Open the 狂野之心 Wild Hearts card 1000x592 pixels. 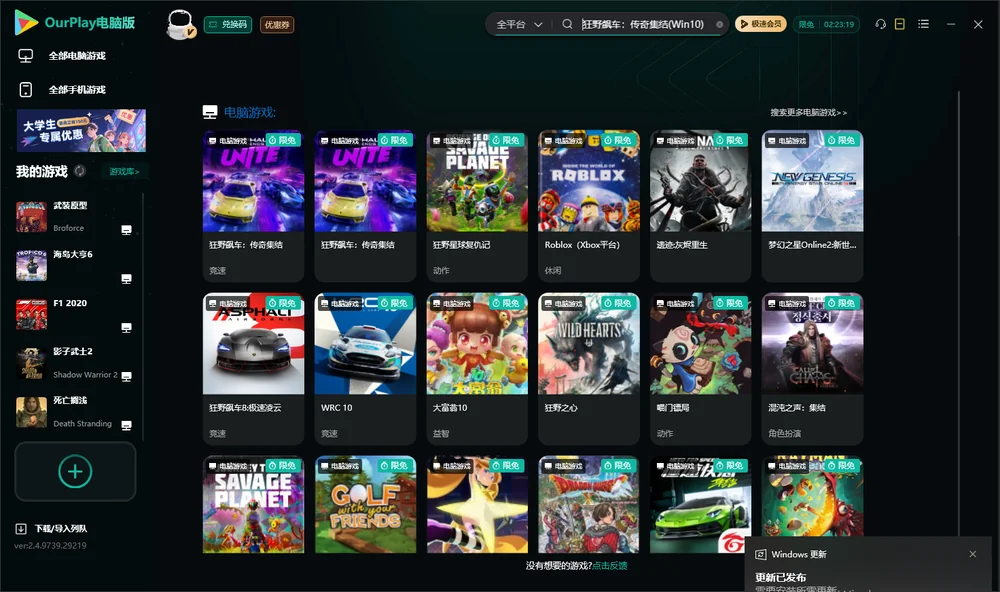click(589, 369)
